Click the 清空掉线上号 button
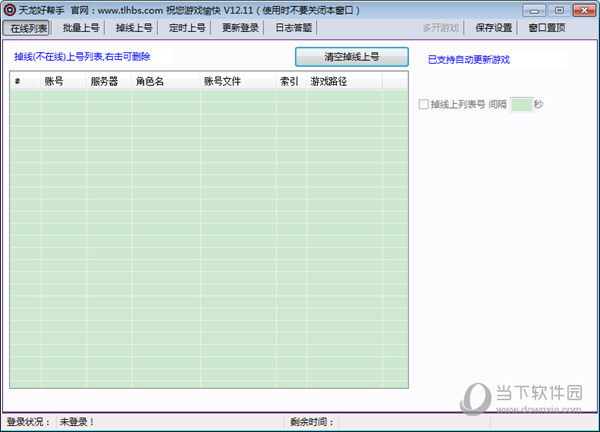This screenshot has width=600, height=432. click(x=352, y=57)
